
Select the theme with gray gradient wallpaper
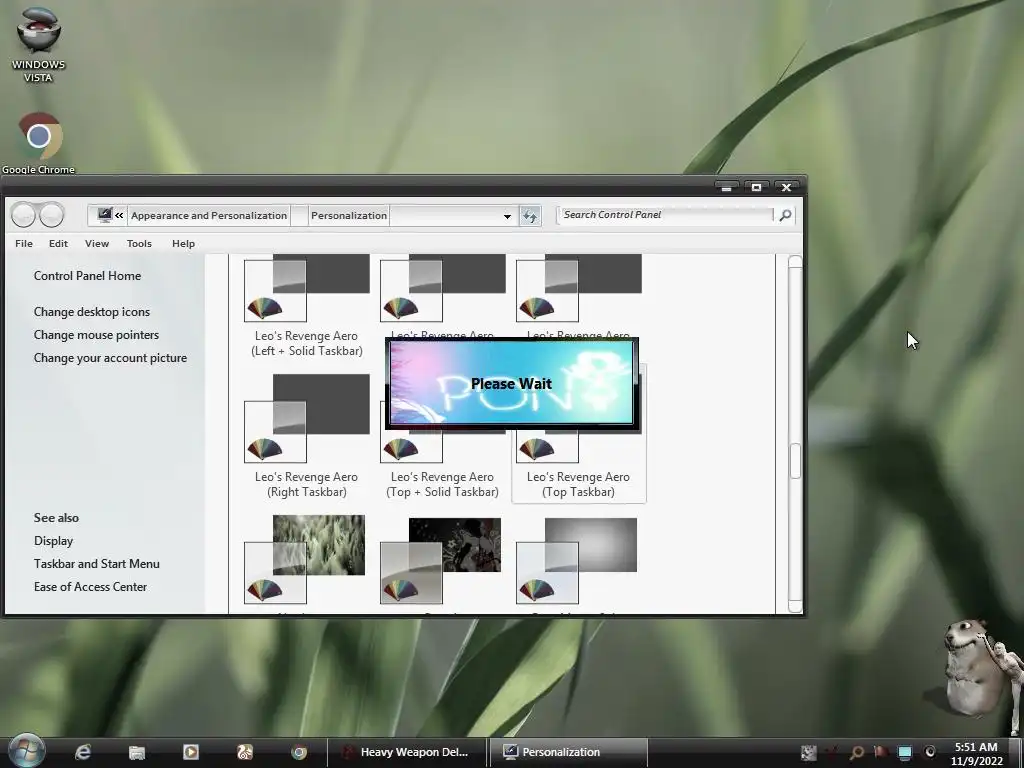point(577,560)
